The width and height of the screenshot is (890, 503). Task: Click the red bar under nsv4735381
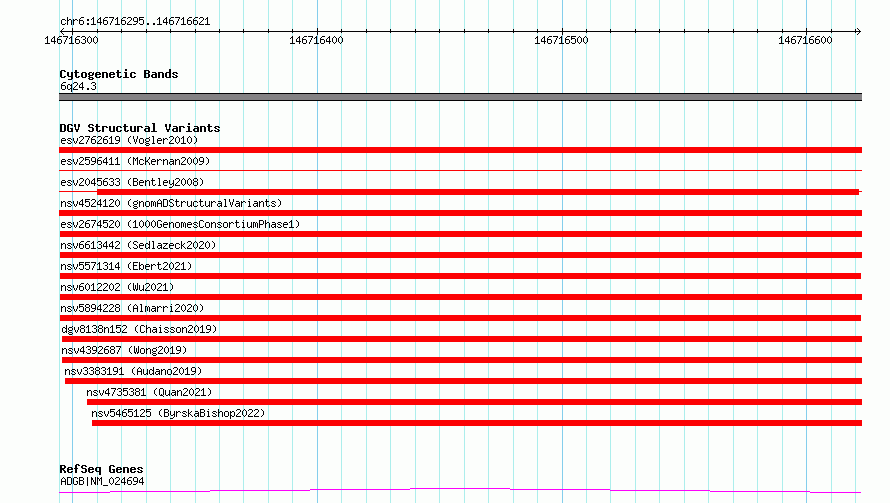[x=475, y=402]
